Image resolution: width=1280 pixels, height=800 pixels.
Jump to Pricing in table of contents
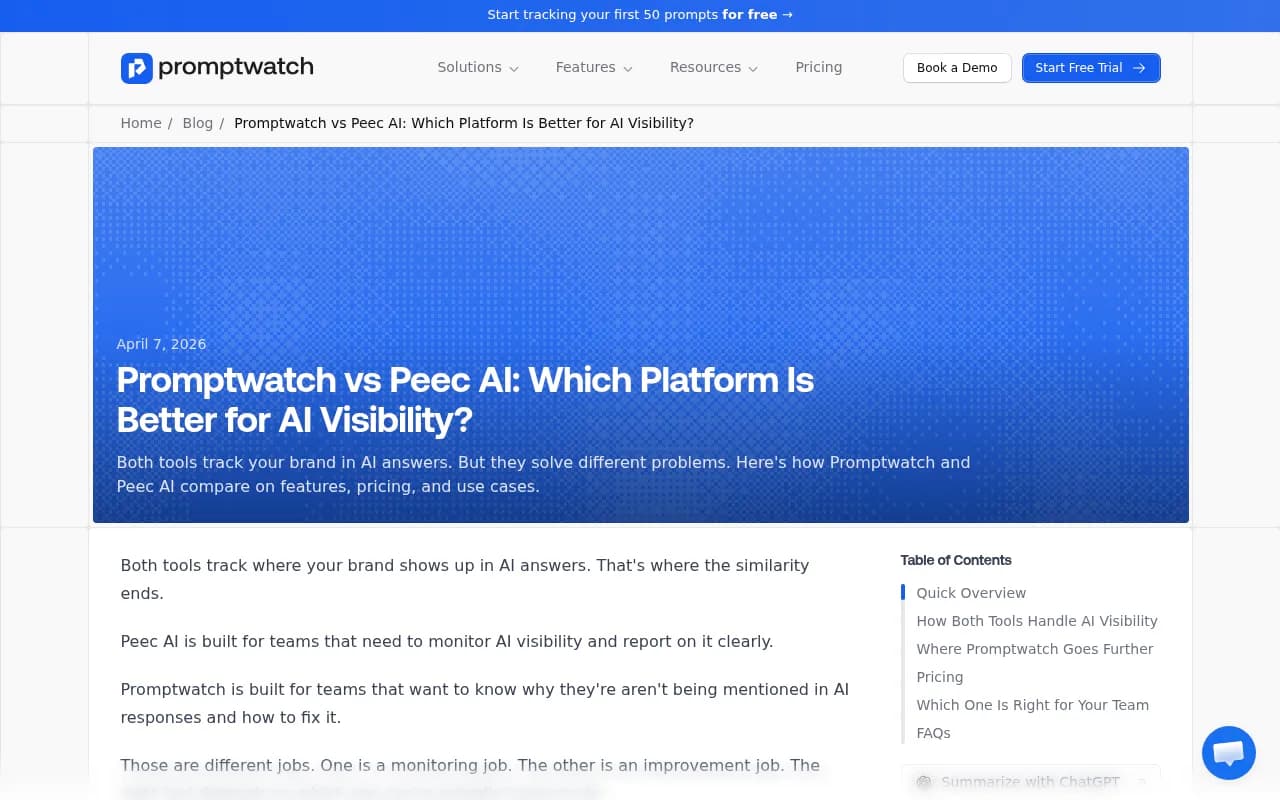point(940,677)
